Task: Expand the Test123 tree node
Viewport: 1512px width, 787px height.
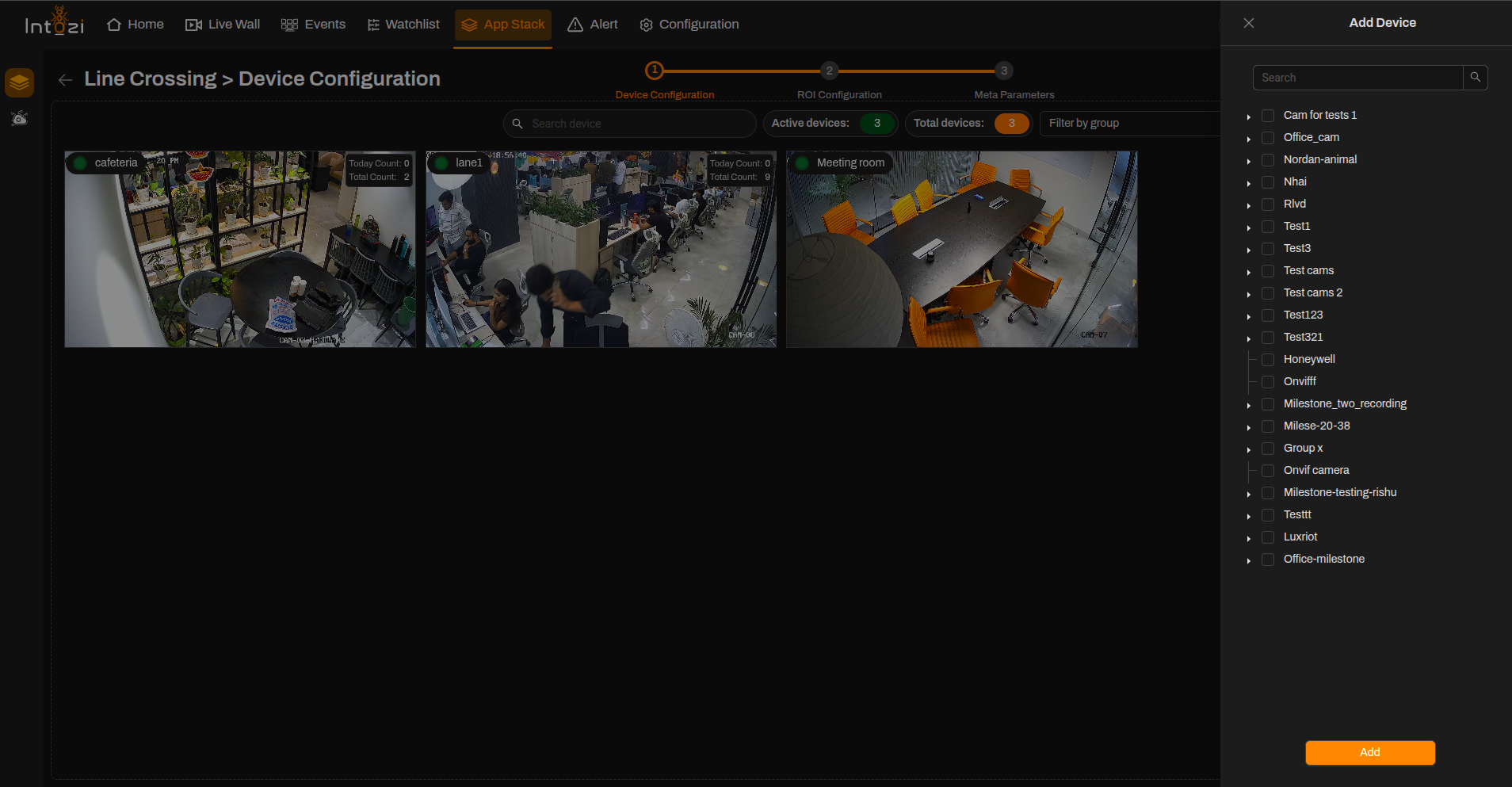Action: pos(1249,316)
